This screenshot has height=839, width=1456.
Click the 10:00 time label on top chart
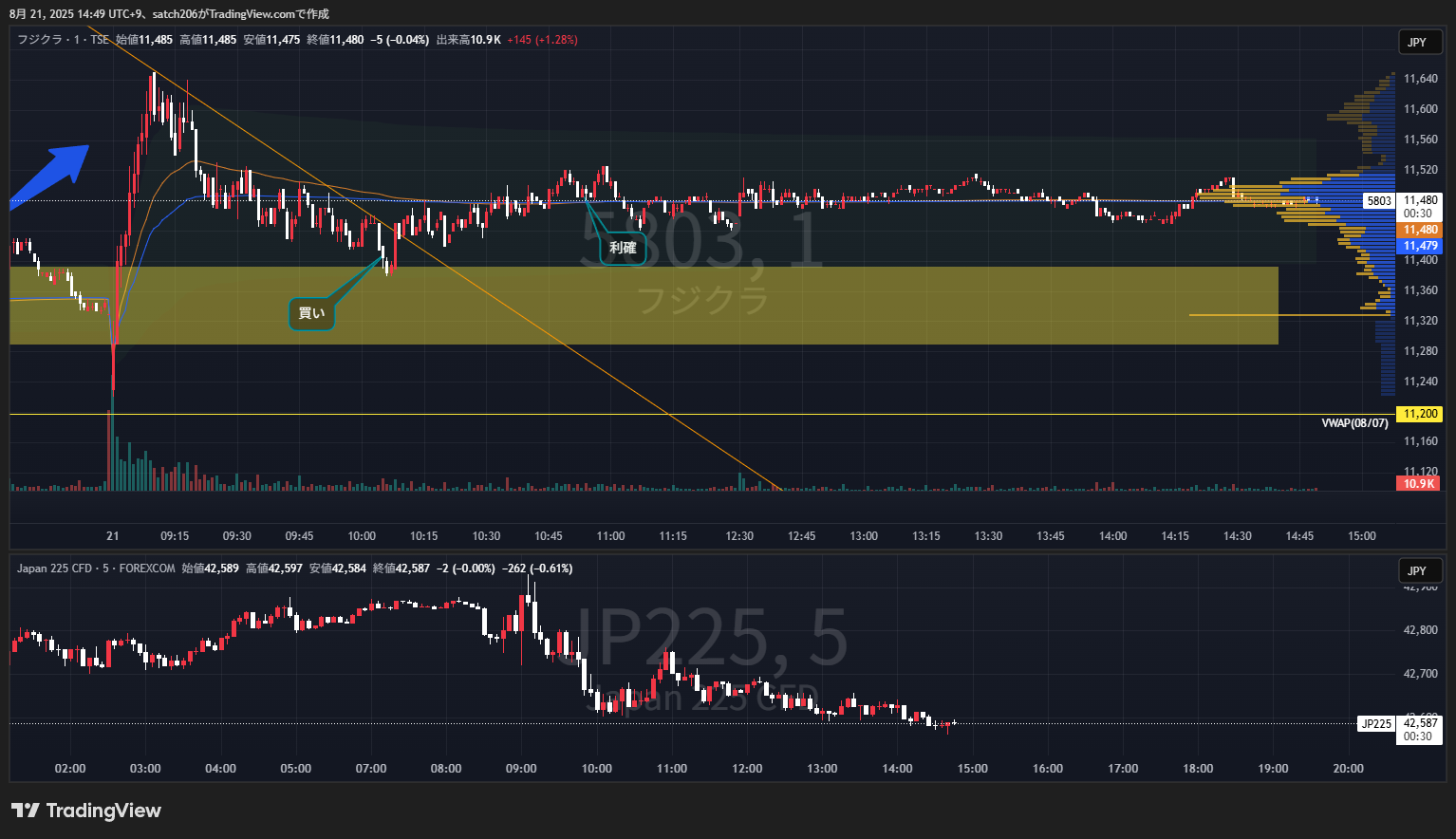pos(362,536)
